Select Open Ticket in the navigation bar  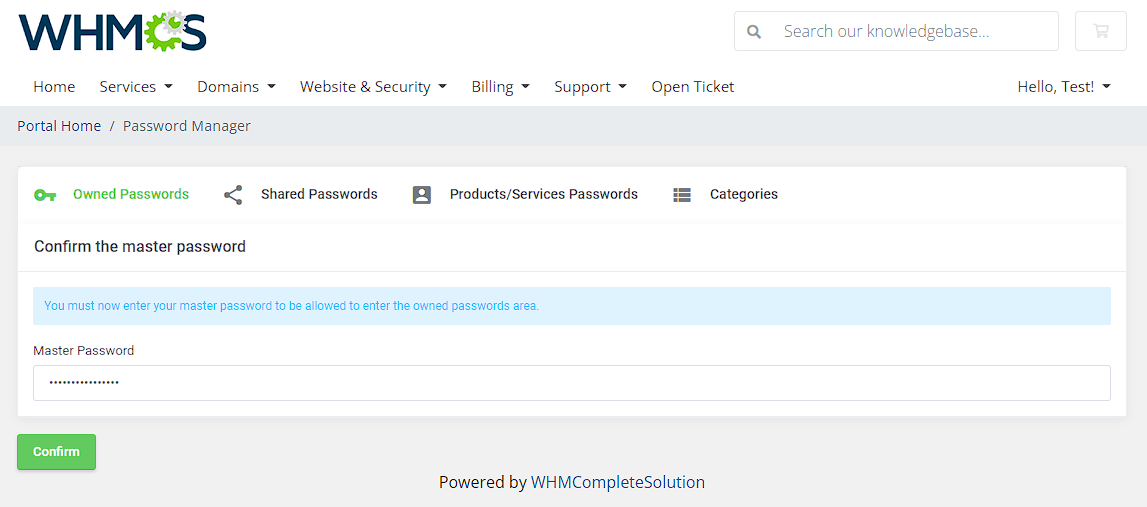pyautogui.click(x=693, y=86)
